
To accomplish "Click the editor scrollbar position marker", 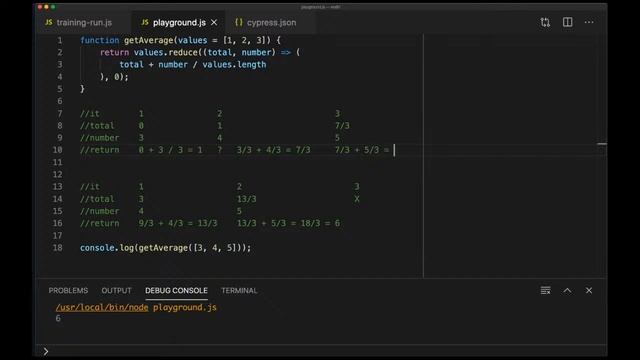I will click(602, 144).
